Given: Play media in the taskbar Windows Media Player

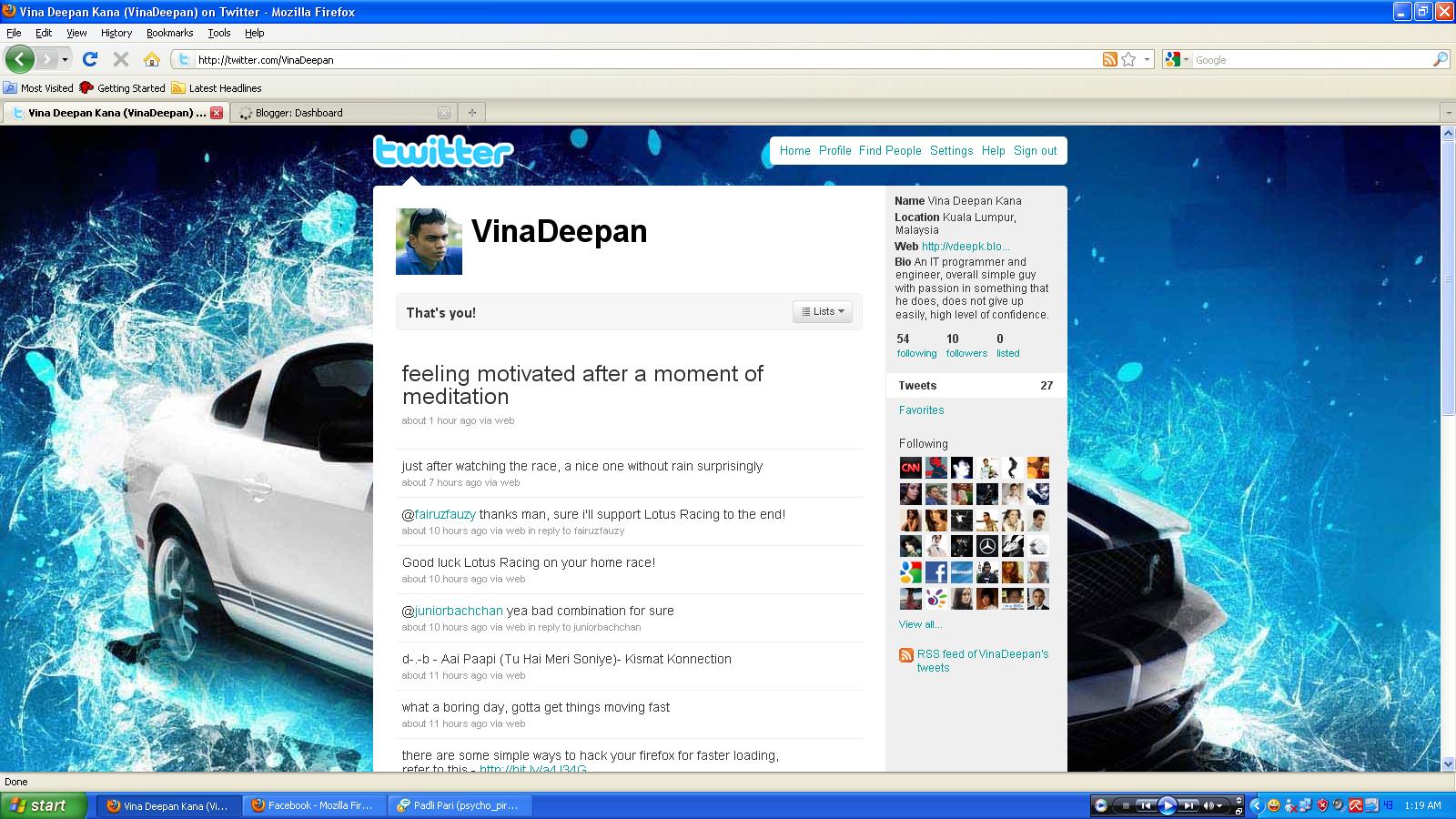Looking at the screenshot, I should tap(1167, 805).
